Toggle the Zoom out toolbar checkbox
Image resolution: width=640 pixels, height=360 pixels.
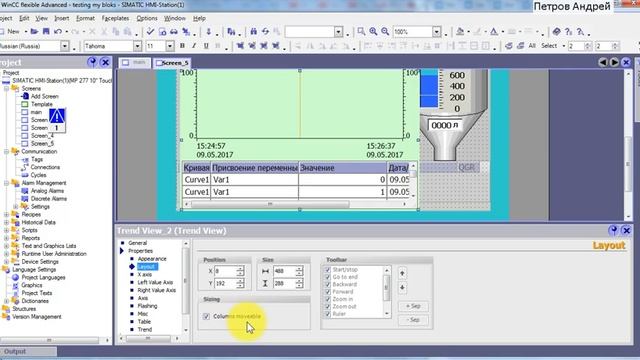tap(327, 307)
